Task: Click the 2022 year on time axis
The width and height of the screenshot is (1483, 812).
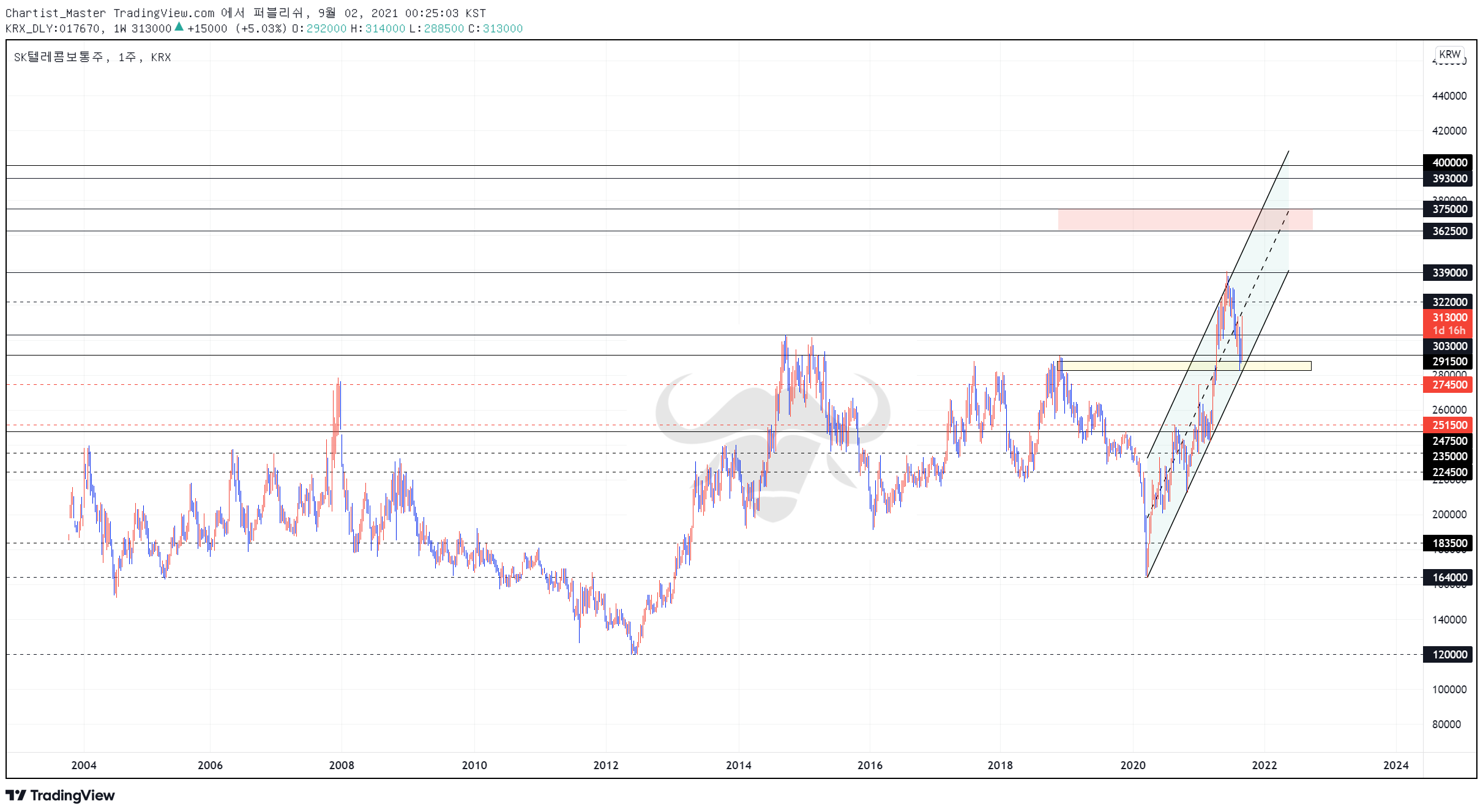Action: pyautogui.click(x=1264, y=765)
